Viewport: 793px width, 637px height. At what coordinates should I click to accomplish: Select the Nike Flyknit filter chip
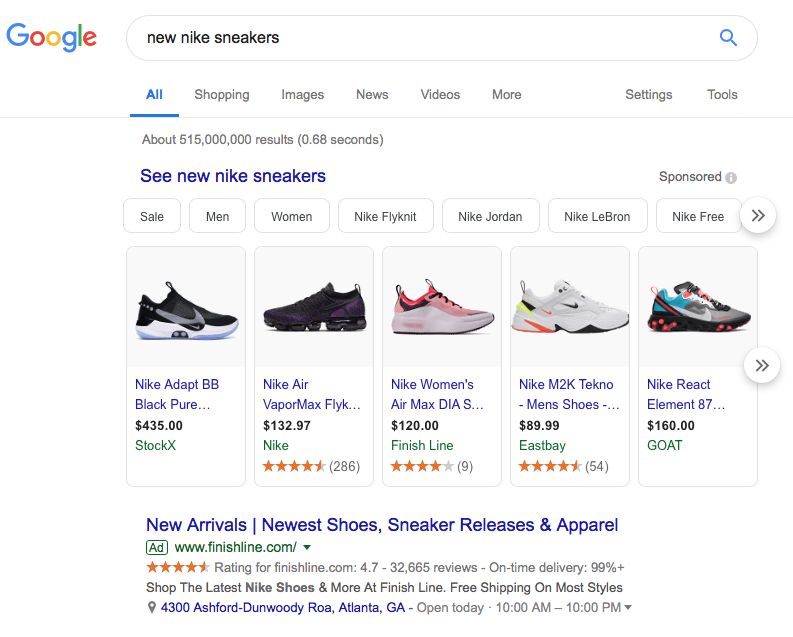[385, 216]
